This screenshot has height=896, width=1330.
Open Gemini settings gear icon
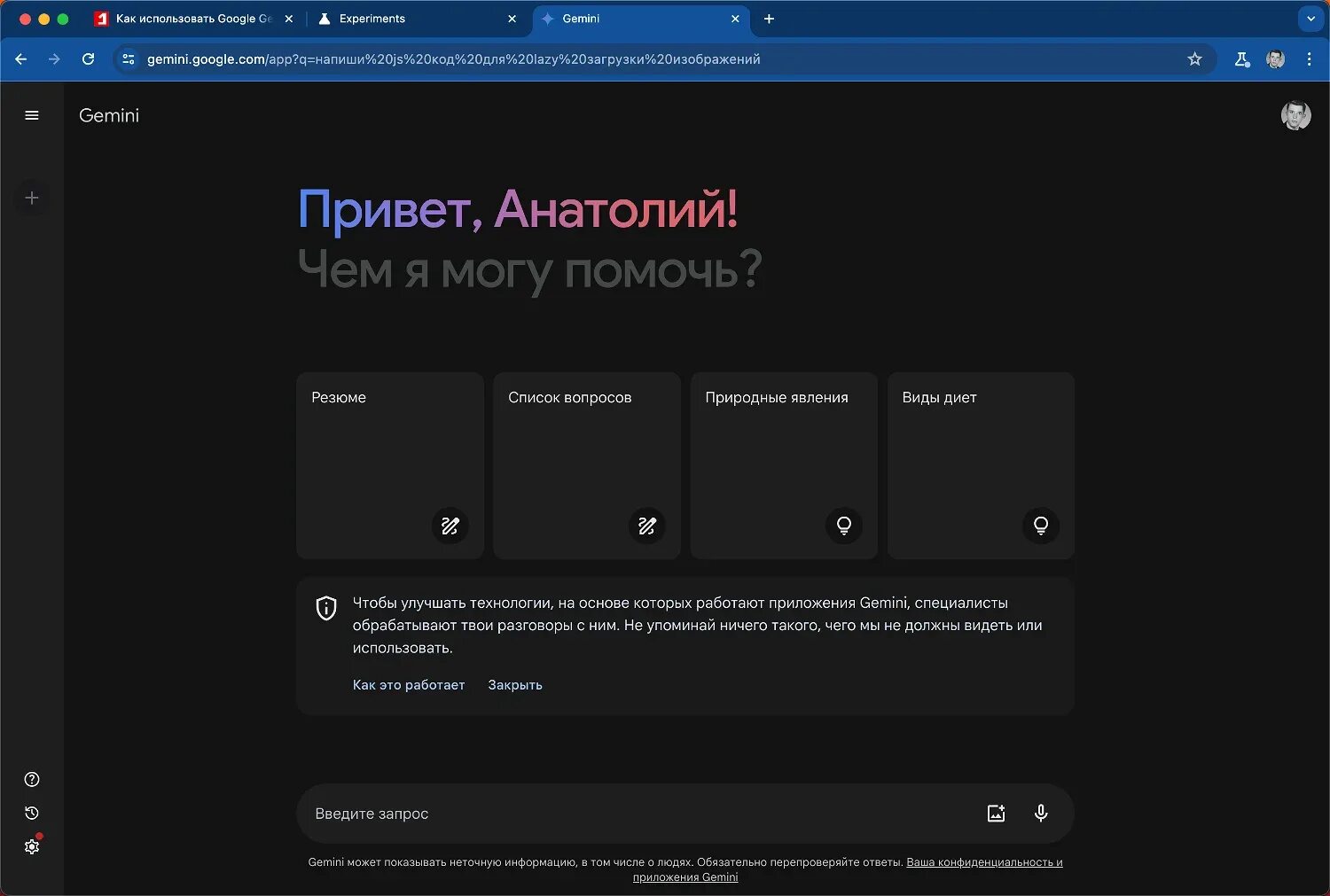[x=32, y=847]
